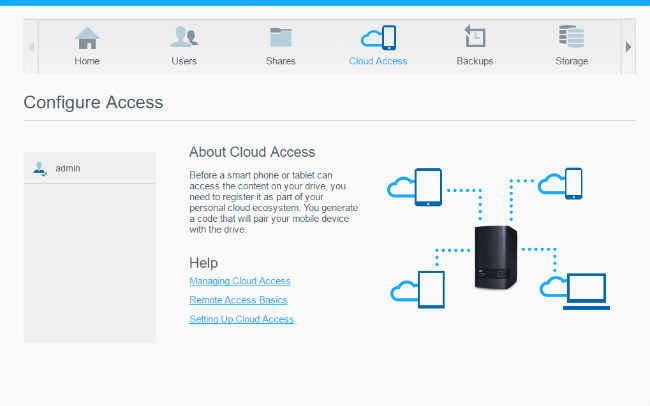Screen dimensions: 650x406
Task: Open the Home house icon
Action: (x=87, y=38)
